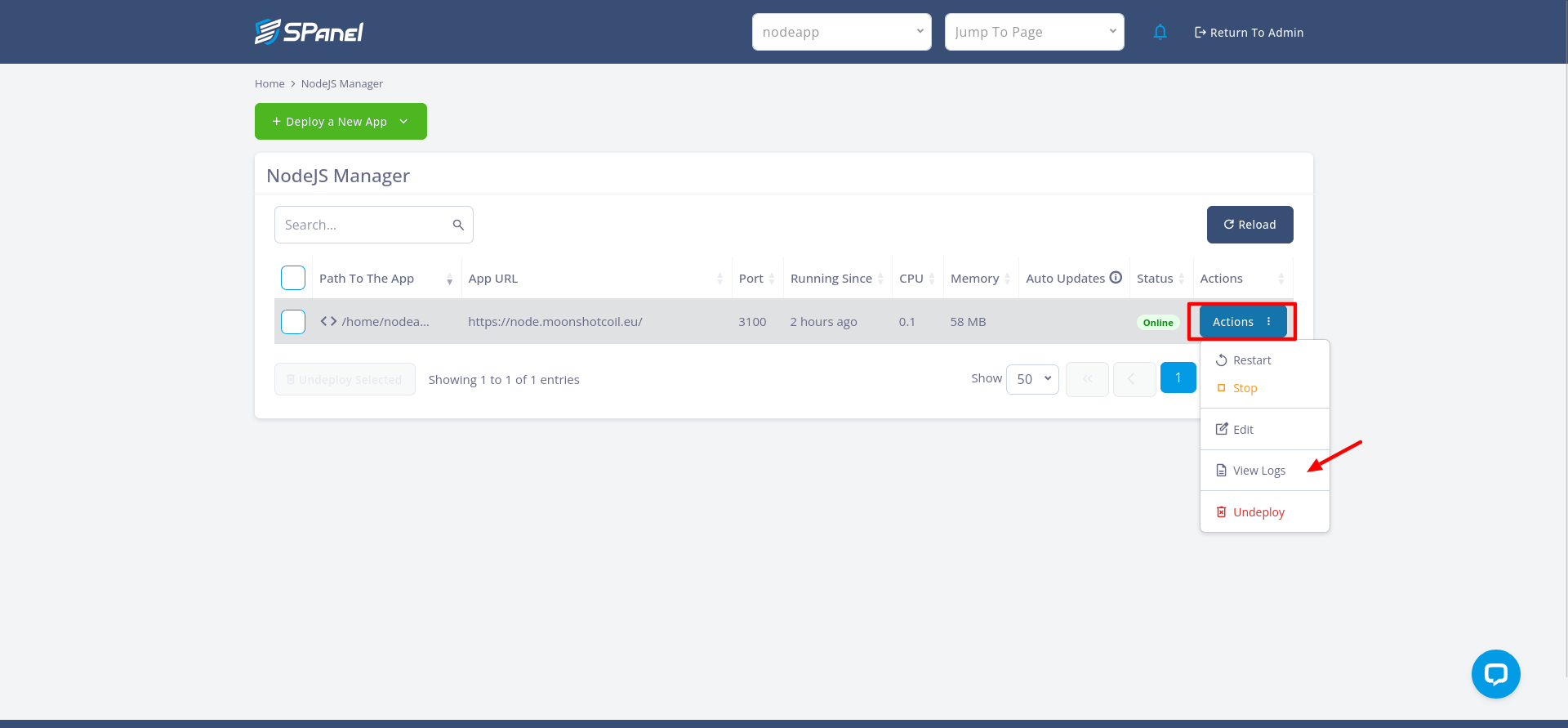
Task: Click the Undeploy Selected button
Action: 345,379
